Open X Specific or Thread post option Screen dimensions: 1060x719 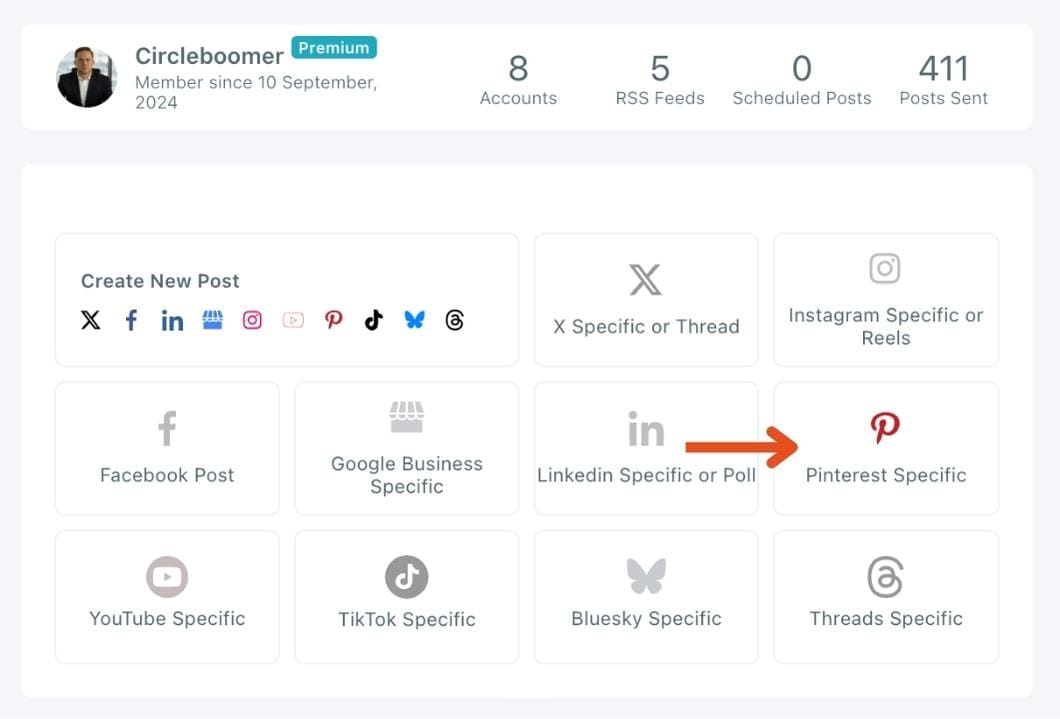tap(646, 300)
